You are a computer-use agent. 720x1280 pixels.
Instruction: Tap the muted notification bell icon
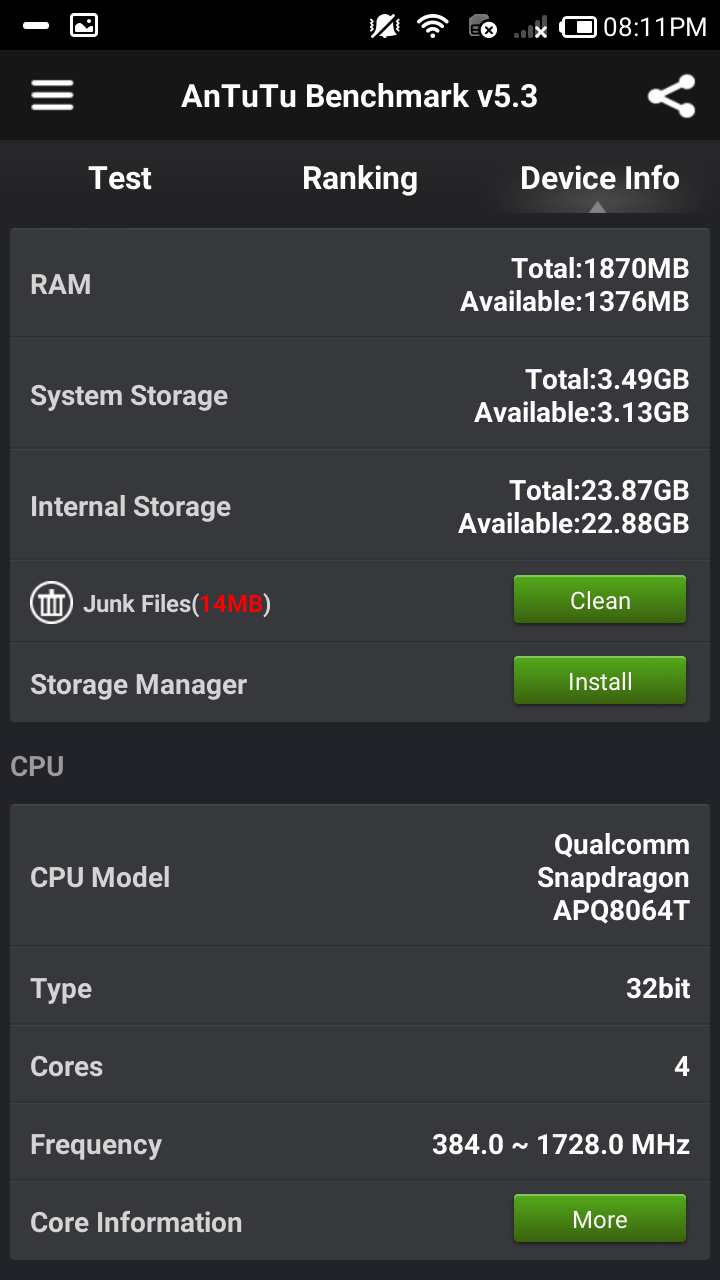tap(385, 27)
